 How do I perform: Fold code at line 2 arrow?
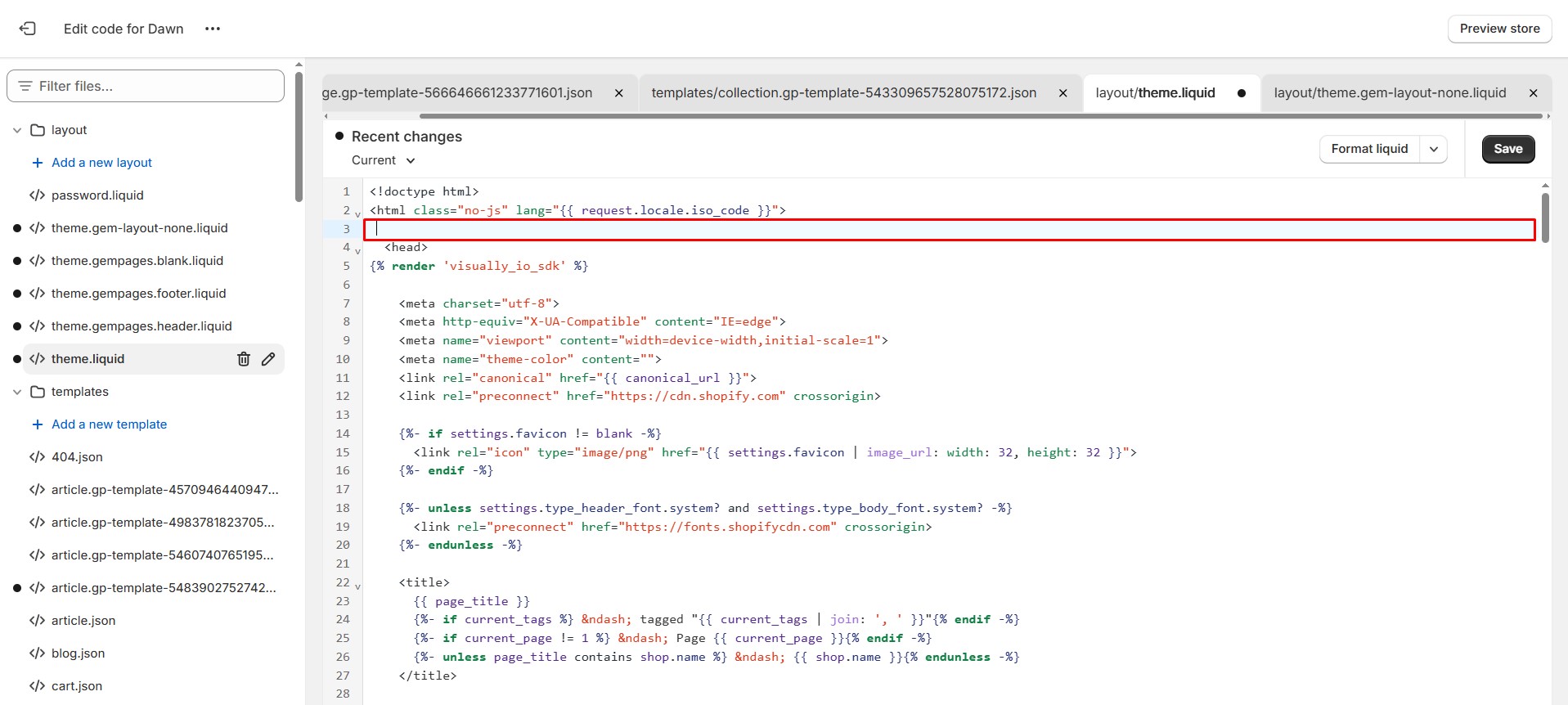(x=357, y=213)
